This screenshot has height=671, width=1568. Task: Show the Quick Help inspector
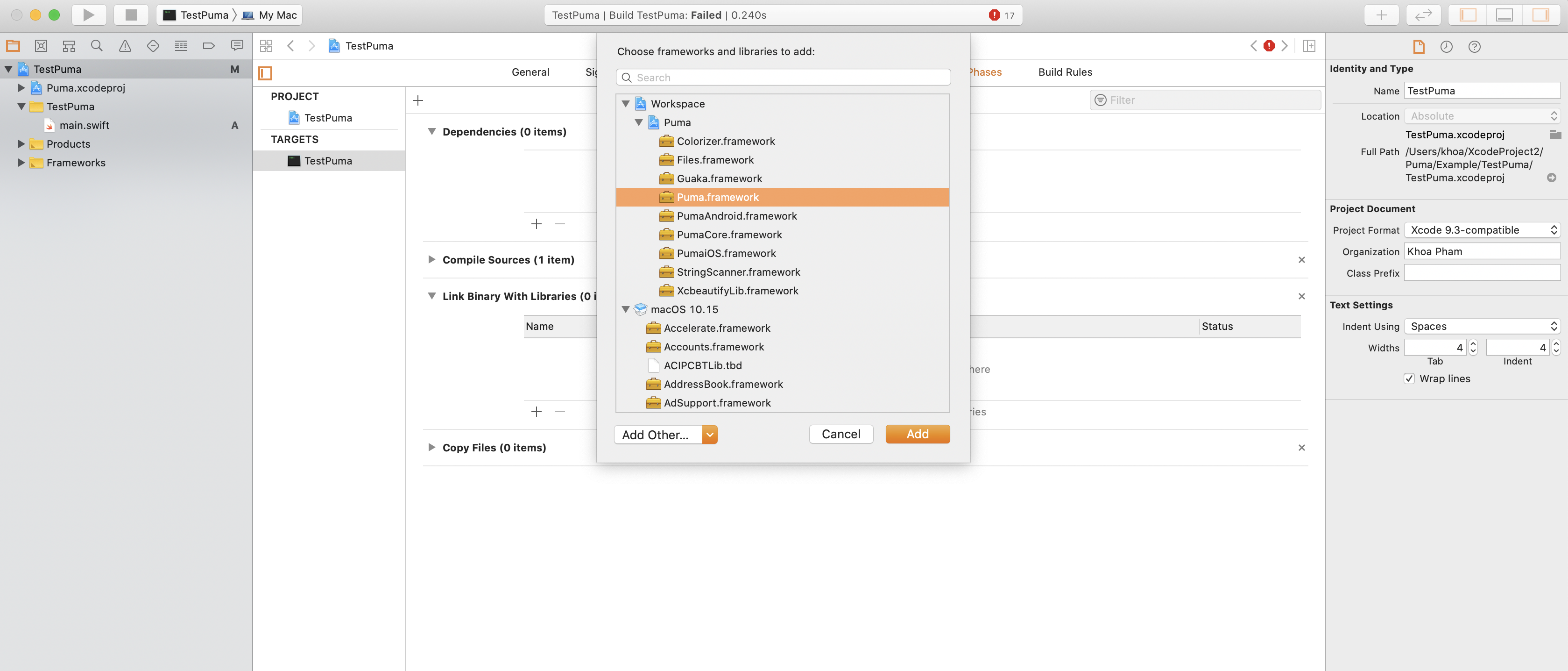[1474, 46]
